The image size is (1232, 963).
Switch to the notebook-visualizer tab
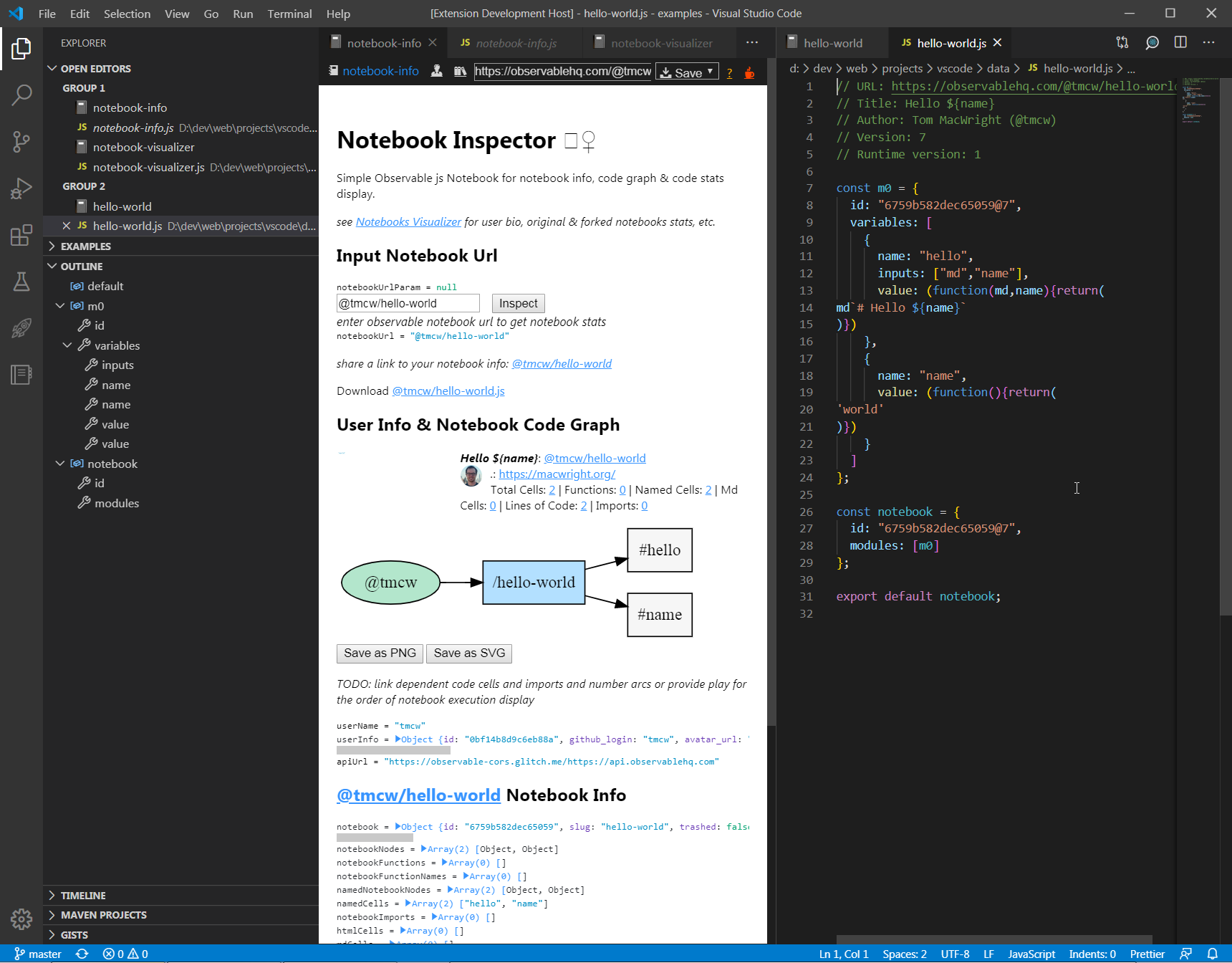661,43
